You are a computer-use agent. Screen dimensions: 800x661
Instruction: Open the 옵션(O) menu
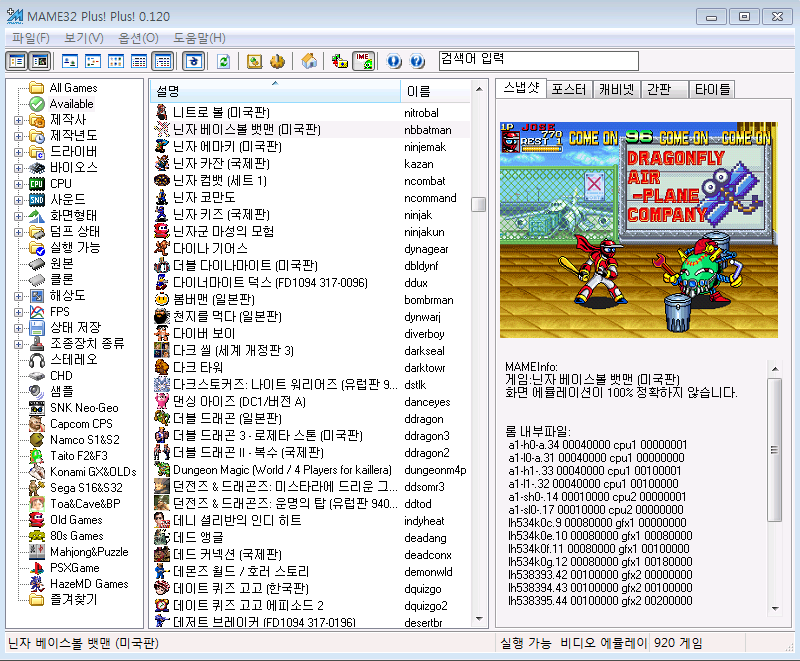pyautogui.click(x=138, y=38)
